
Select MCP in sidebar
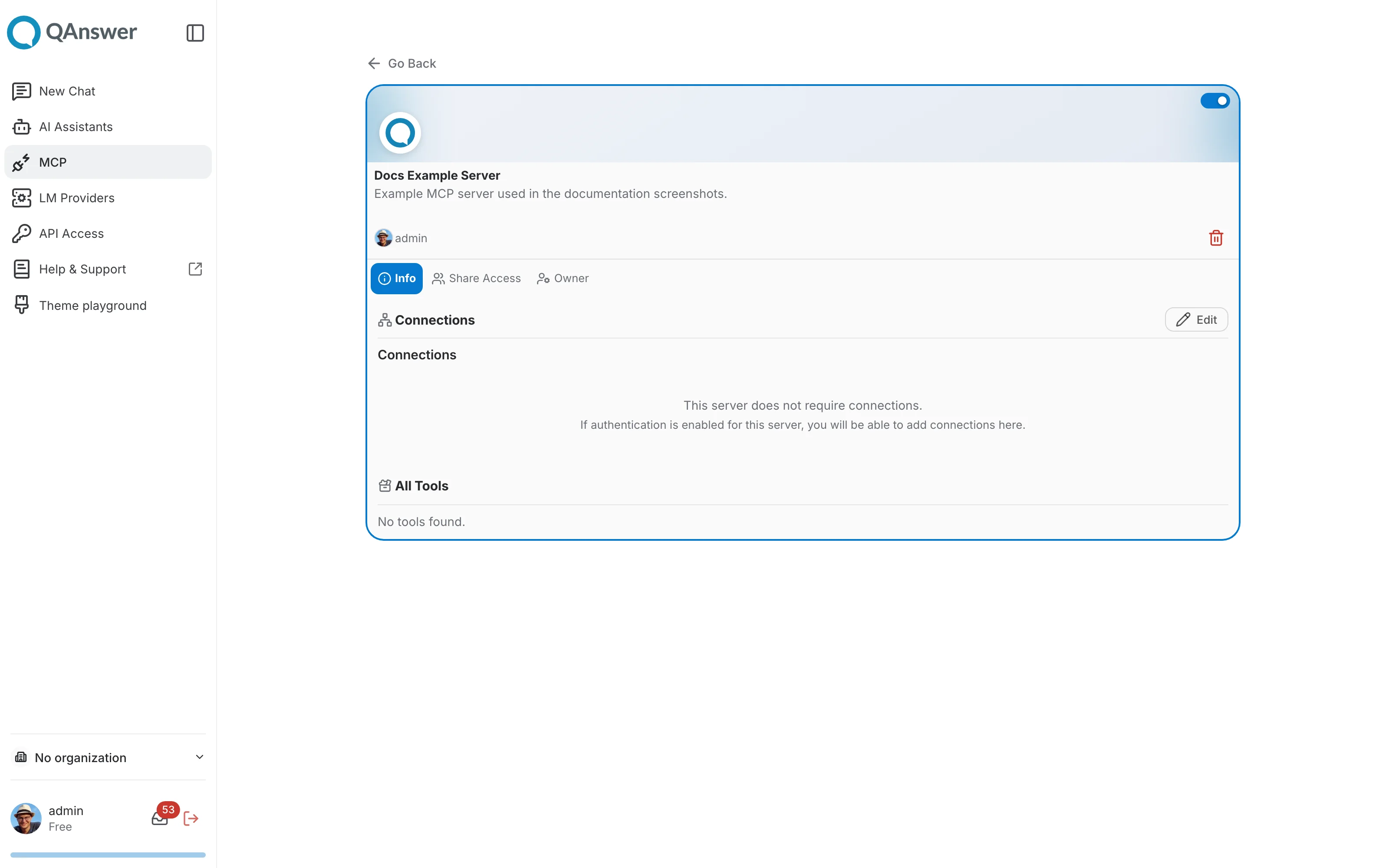(x=108, y=162)
